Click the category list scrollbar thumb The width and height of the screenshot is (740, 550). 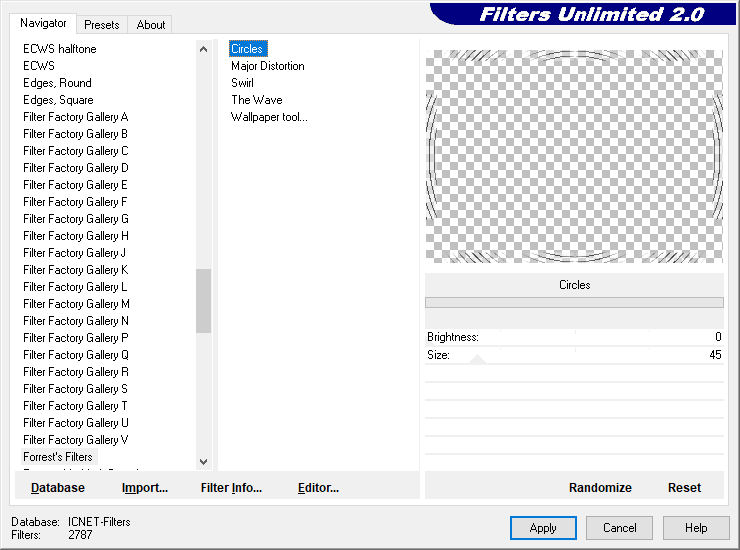203,301
